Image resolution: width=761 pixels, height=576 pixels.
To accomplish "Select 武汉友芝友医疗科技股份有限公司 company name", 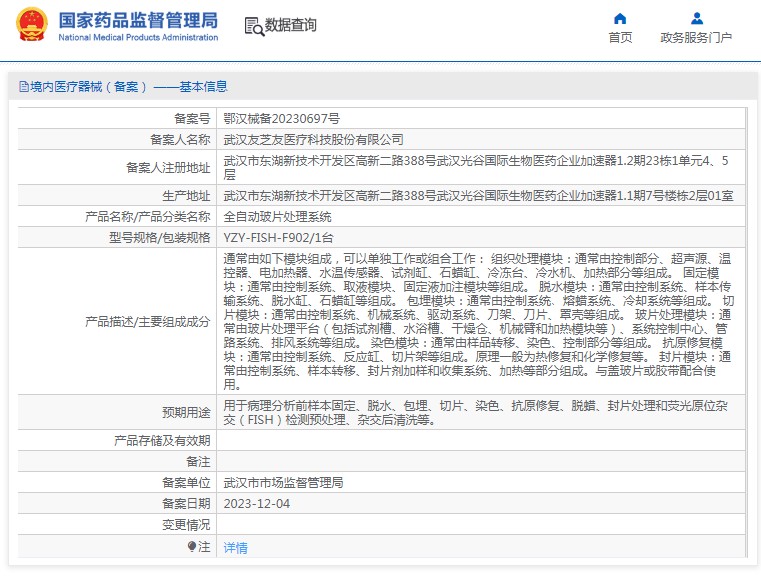I will tap(314, 140).
